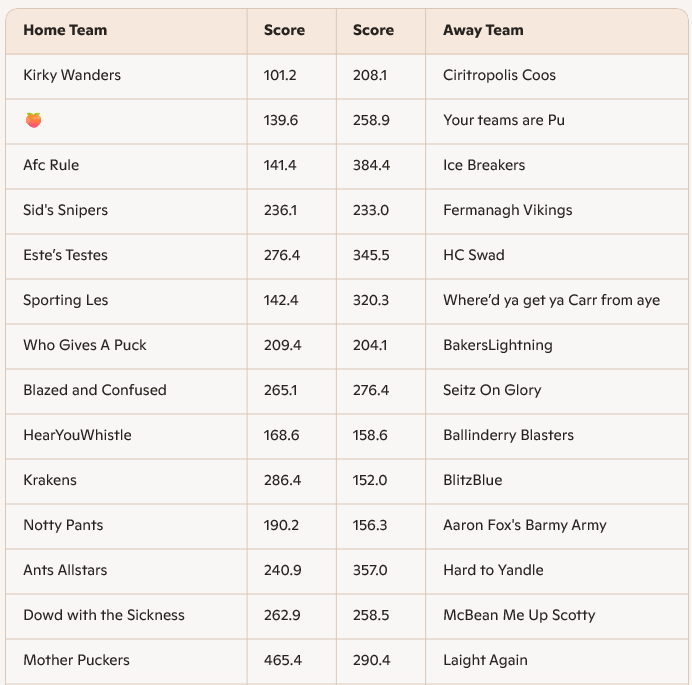Click the Home Team column header
The height and width of the screenshot is (685, 692).
(x=65, y=30)
